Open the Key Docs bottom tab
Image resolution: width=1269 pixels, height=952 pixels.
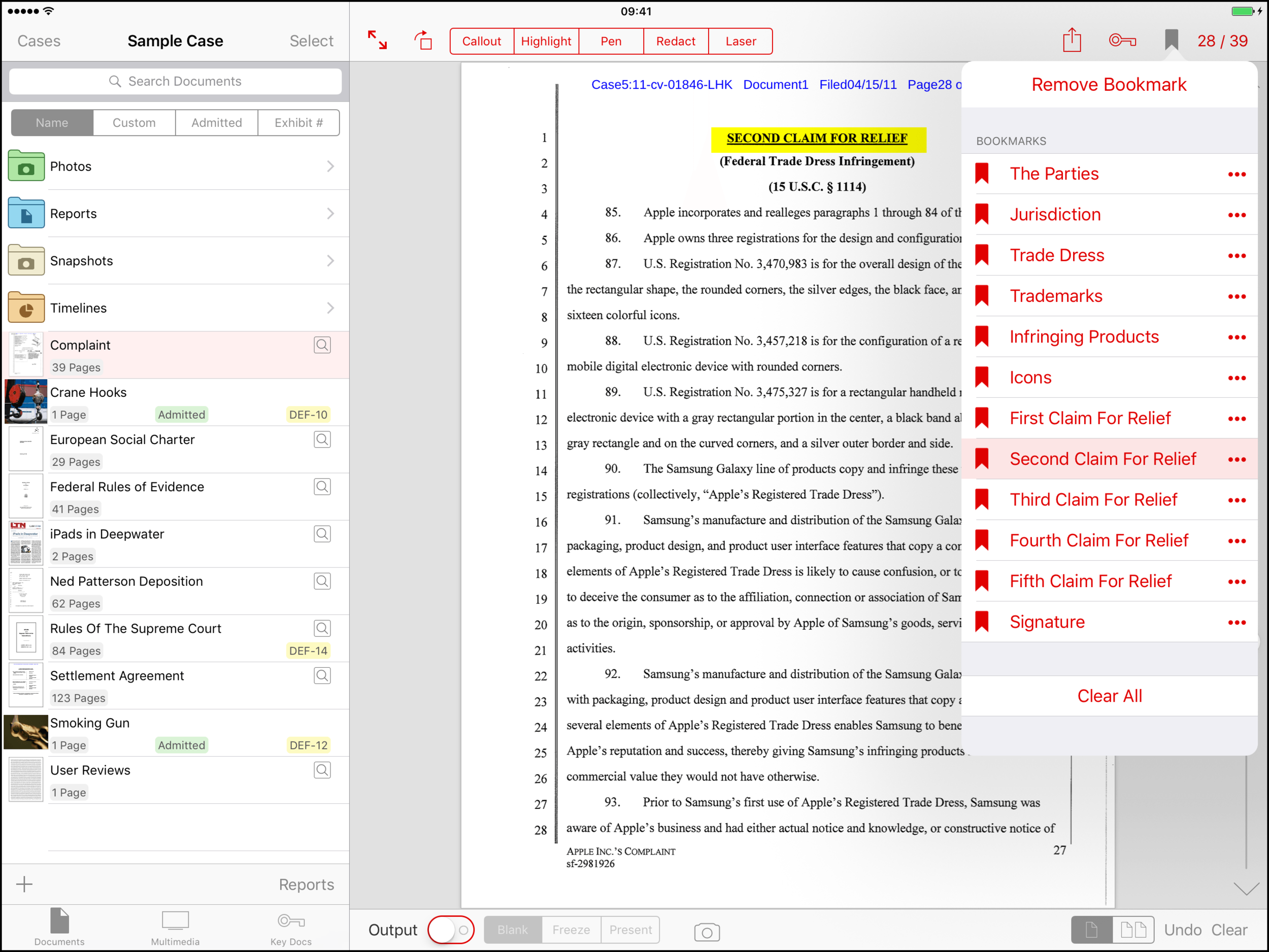tap(291, 929)
